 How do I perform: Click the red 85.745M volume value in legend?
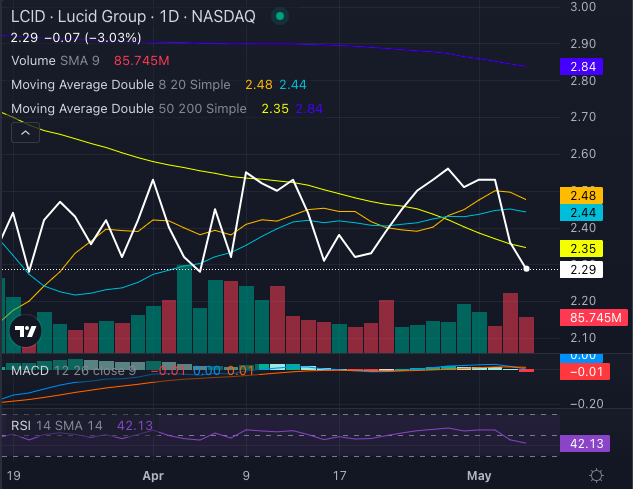pyautogui.click(x=141, y=61)
